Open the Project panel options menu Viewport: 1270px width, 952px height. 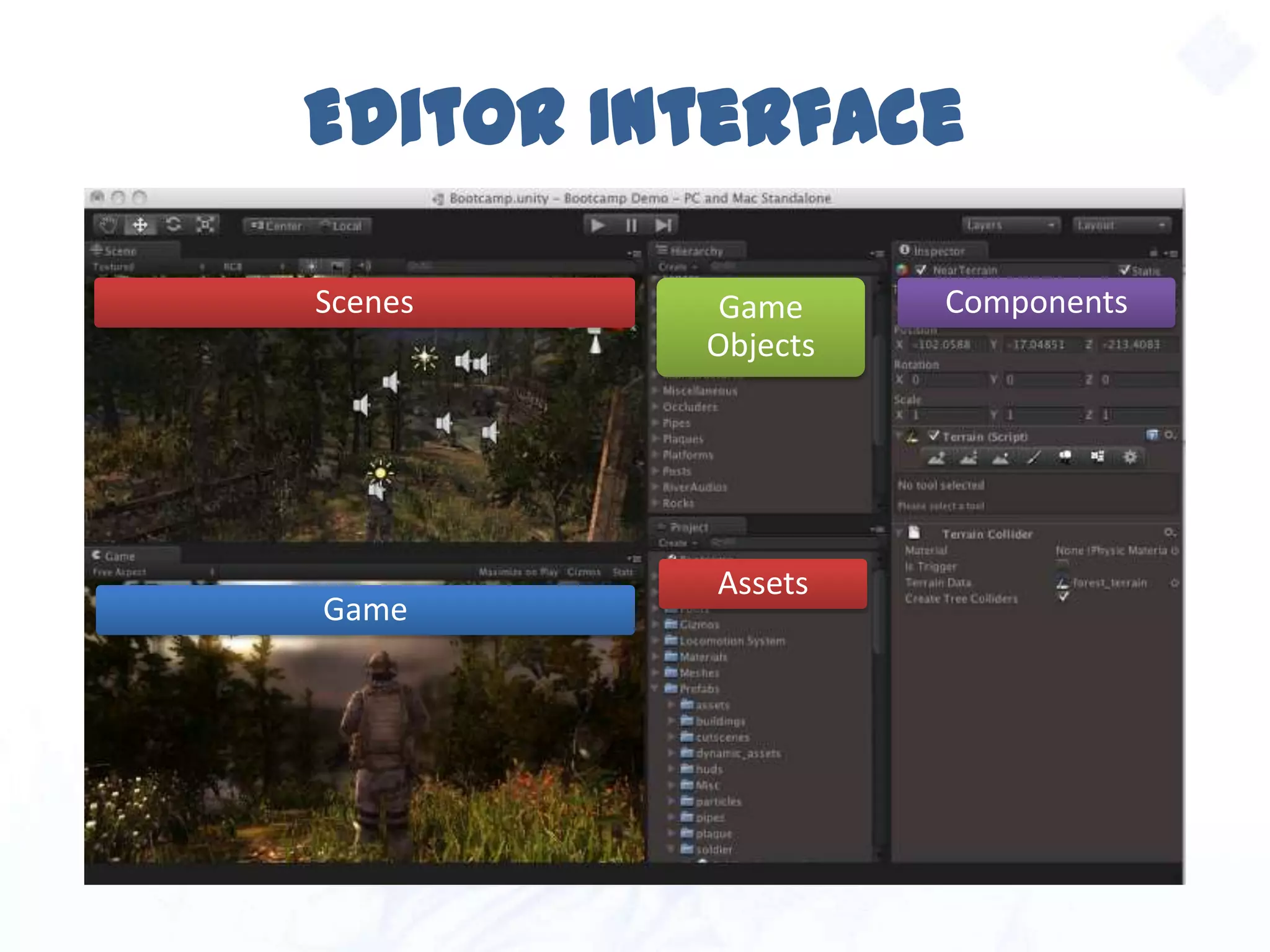click(877, 529)
